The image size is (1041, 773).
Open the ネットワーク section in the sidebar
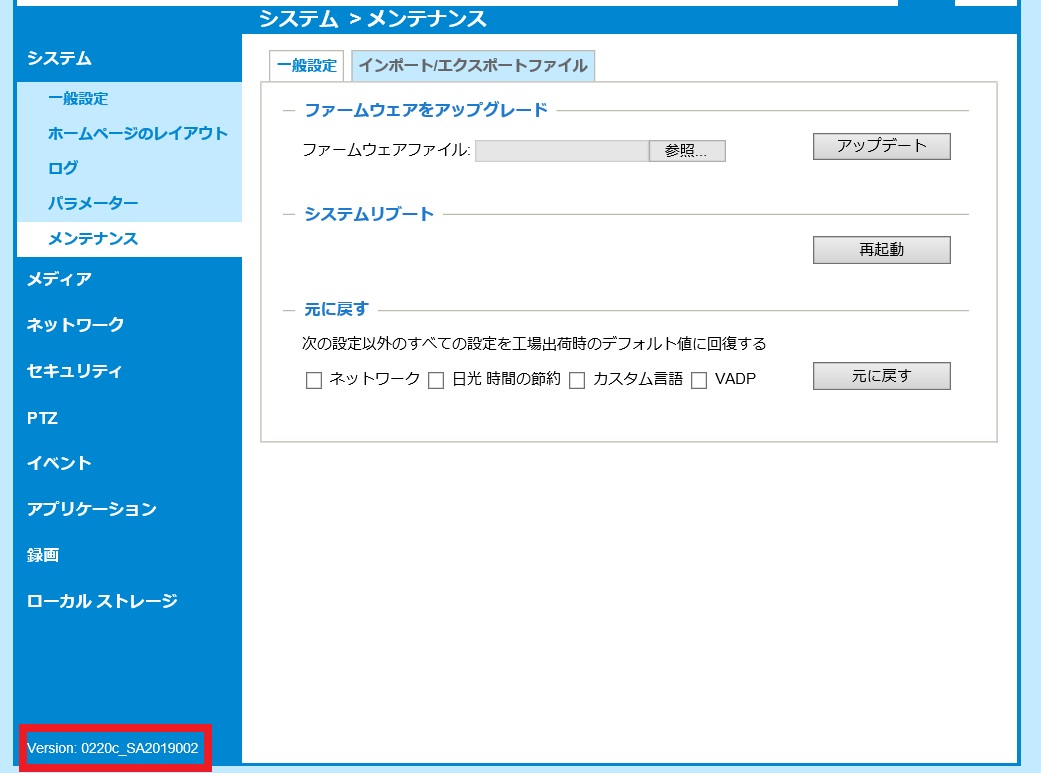coord(74,324)
